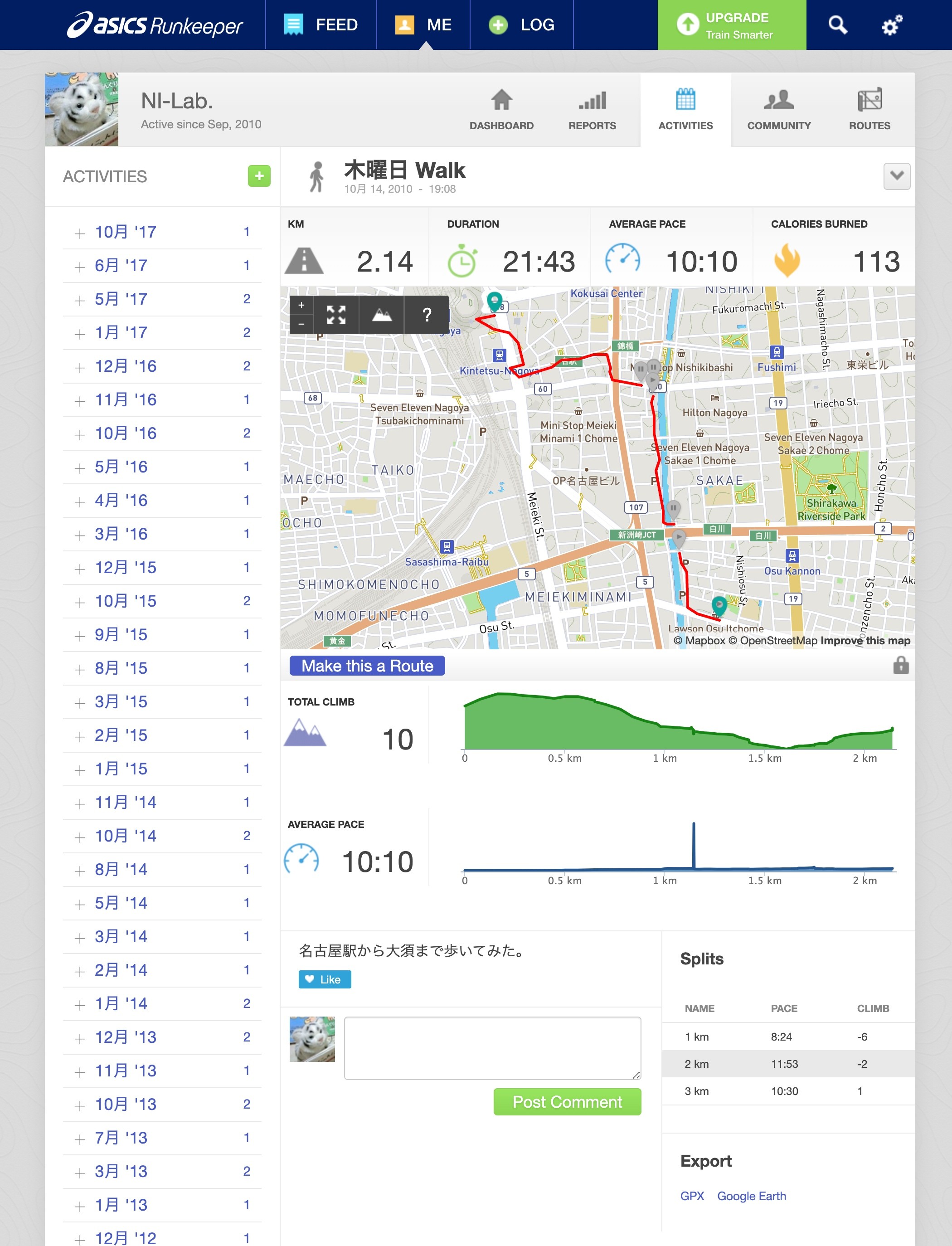Open the activity options dropdown arrow

(897, 176)
